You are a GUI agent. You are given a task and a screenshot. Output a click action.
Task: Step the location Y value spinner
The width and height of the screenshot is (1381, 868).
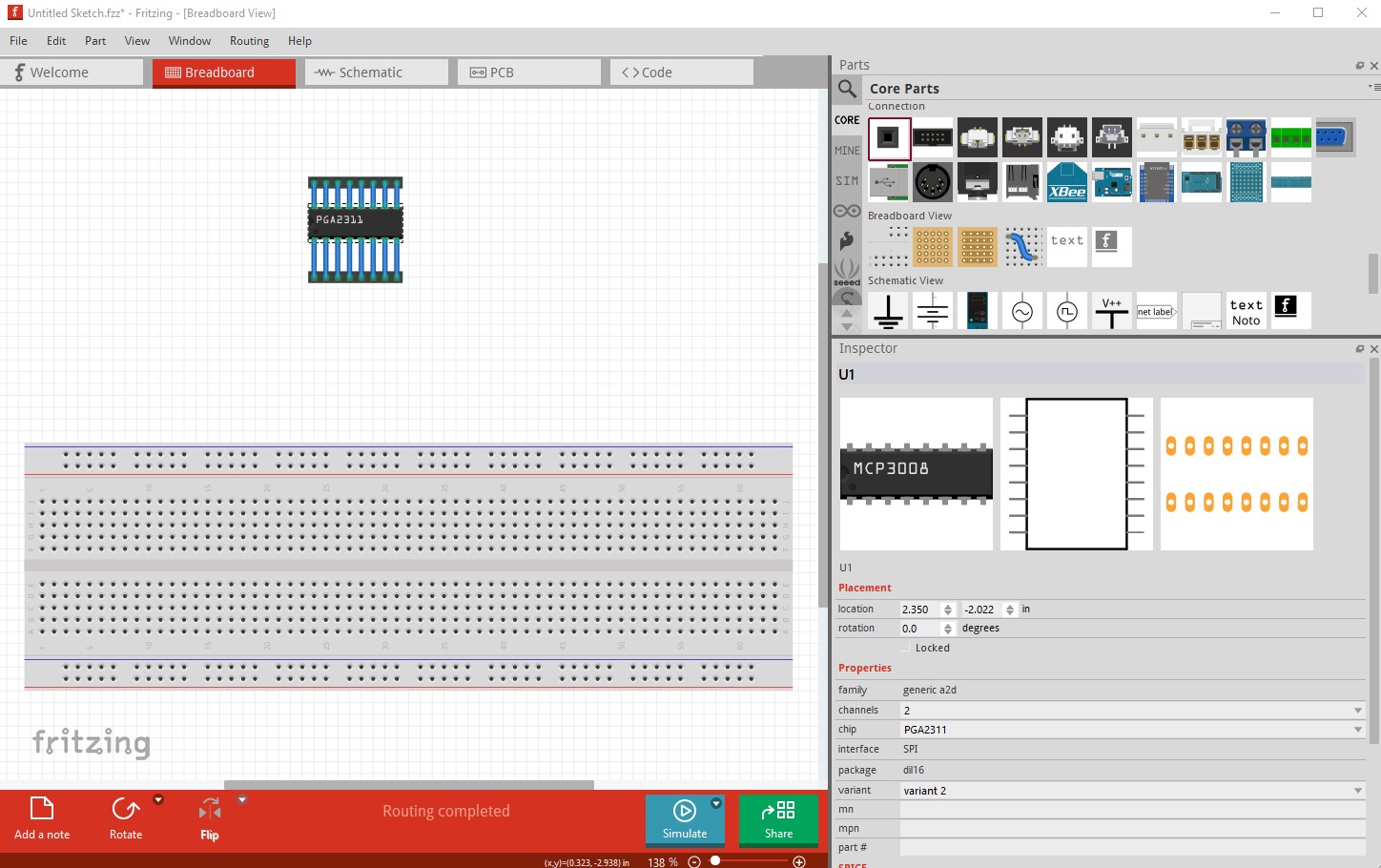(x=1010, y=610)
